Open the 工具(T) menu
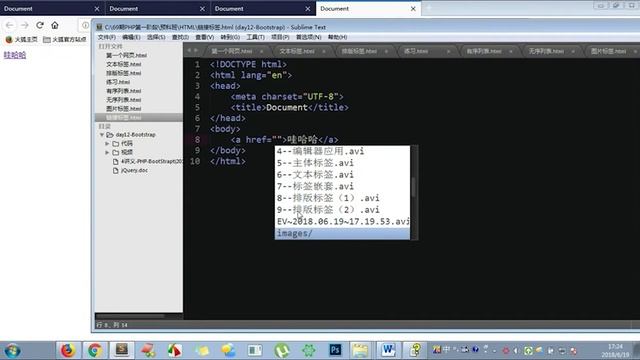Image resolution: width=640 pixels, height=360 pixels. [x=256, y=37]
